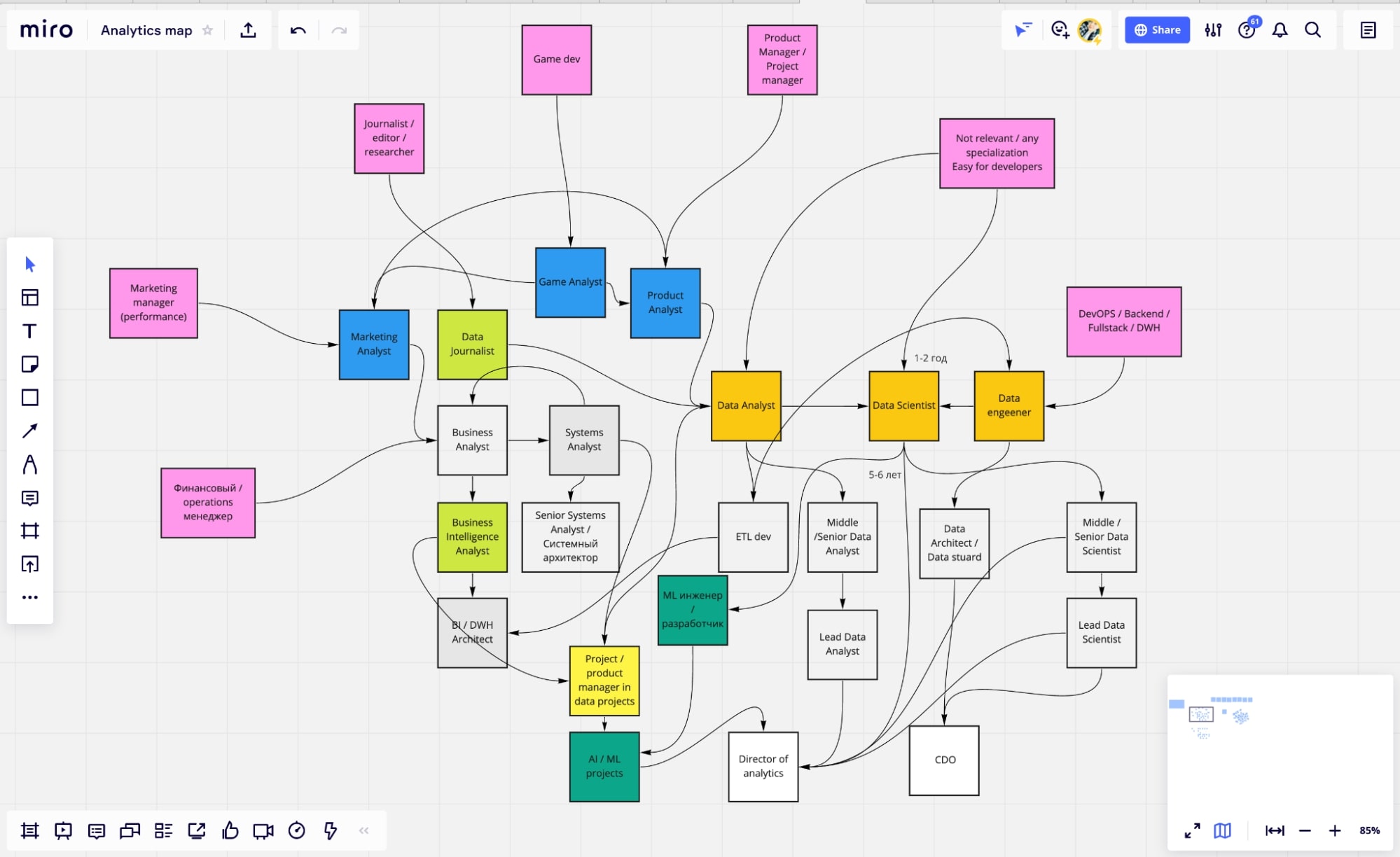Select the text tool
Screen dimensions: 1400x857
tap(29, 330)
